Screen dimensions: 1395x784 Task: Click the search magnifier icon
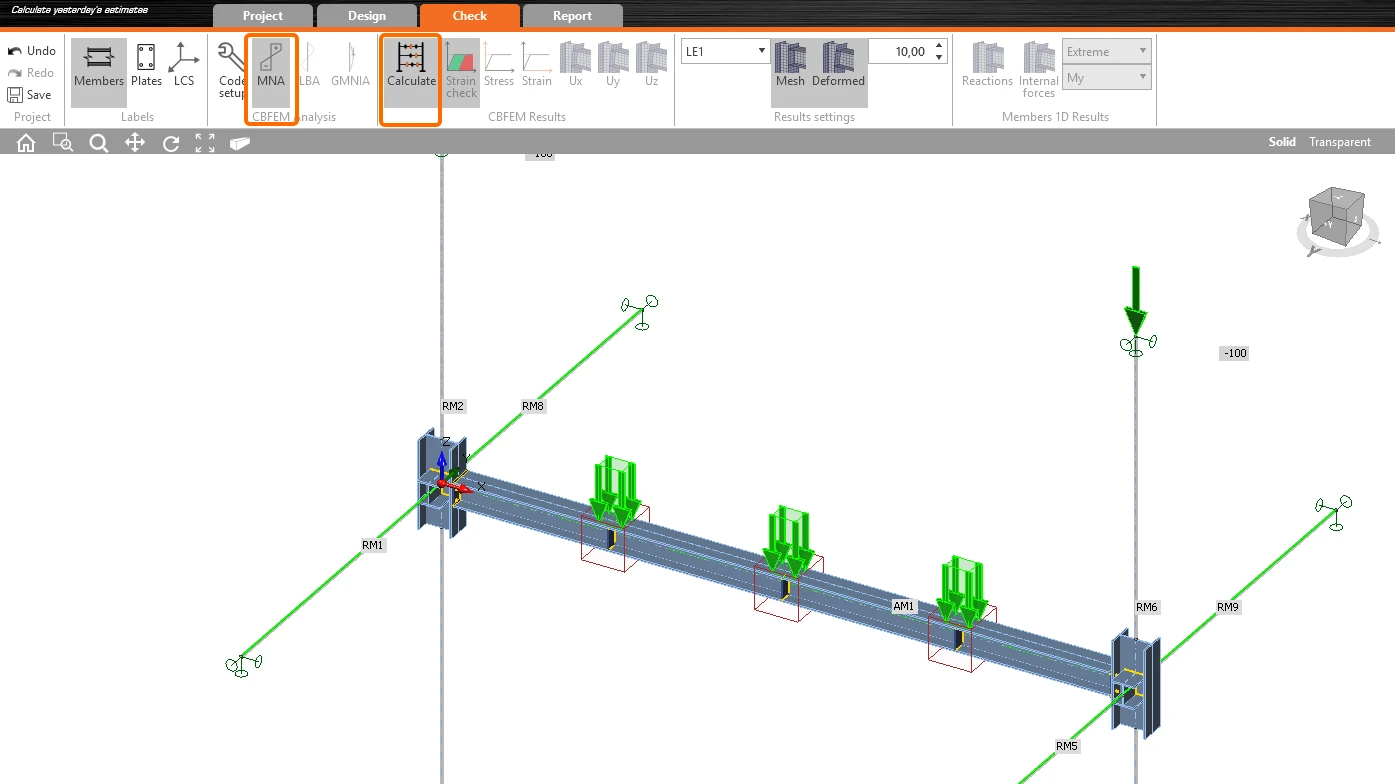(x=98, y=143)
